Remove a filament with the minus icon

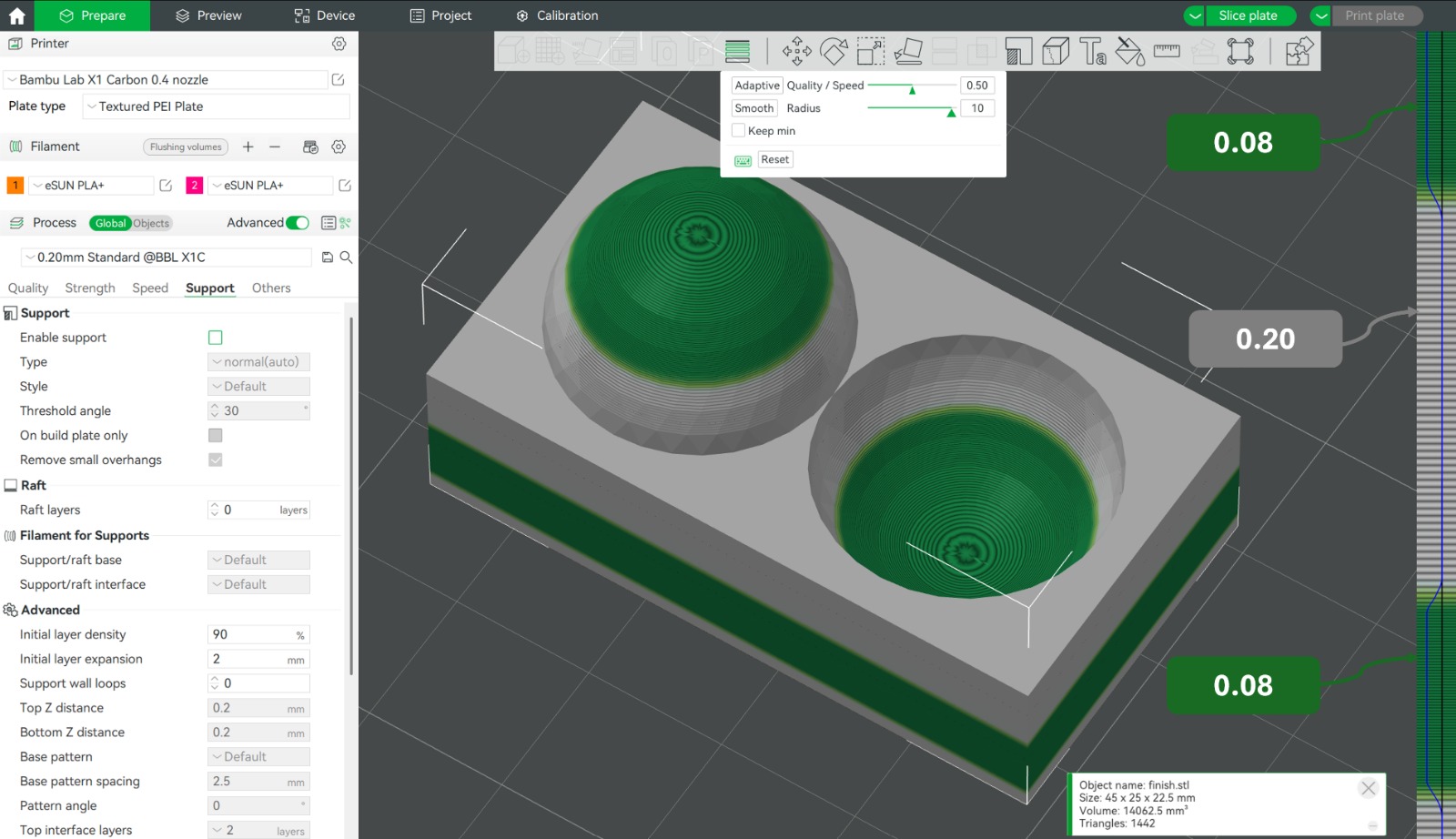(x=275, y=147)
